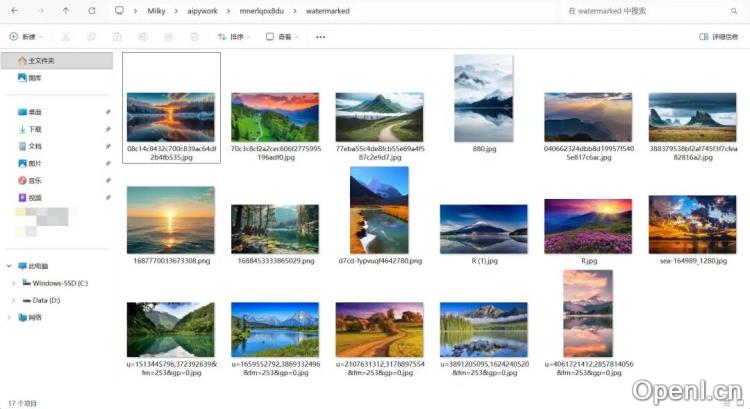Go up one folder level
This screenshot has width=750, height=409.
pos(66,11)
